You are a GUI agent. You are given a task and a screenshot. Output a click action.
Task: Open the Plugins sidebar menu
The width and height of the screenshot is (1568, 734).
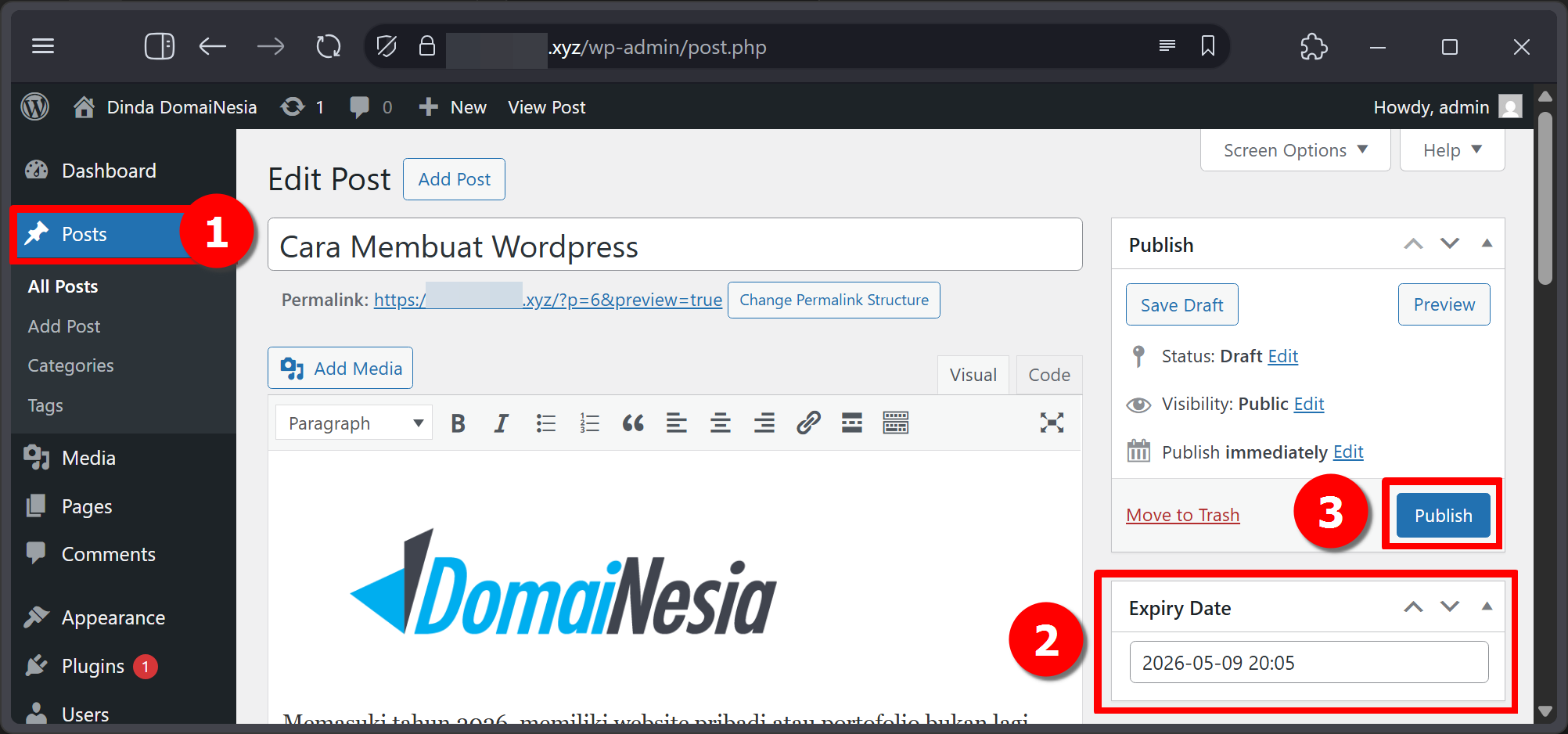click(93, 666)
